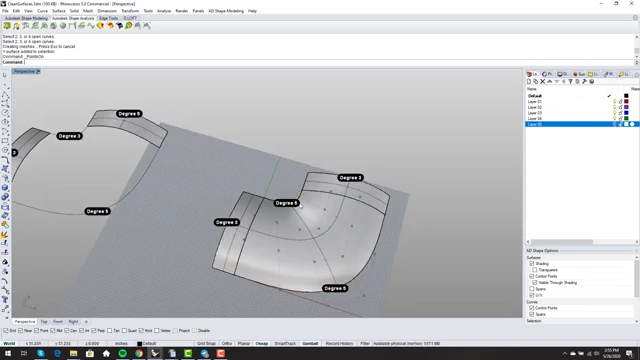640x360 pixels.
Task: Click the Degree 5 label near cursor
Action: pos(287,203)
